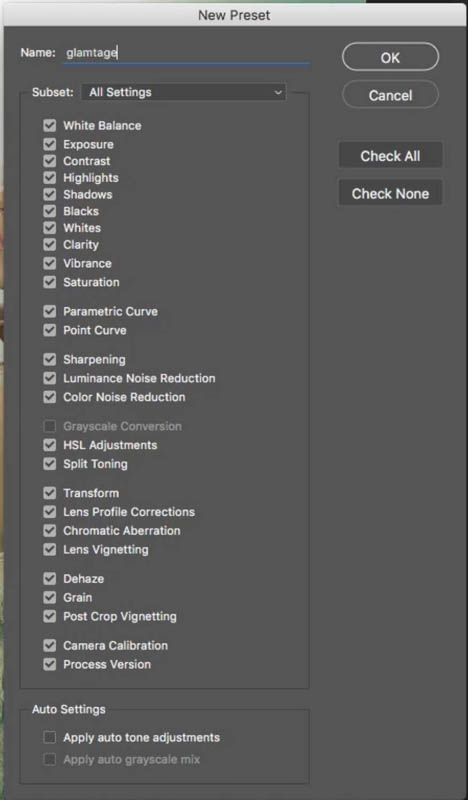
Task: Disable Split Toning in preset
Action: point(50,464)
